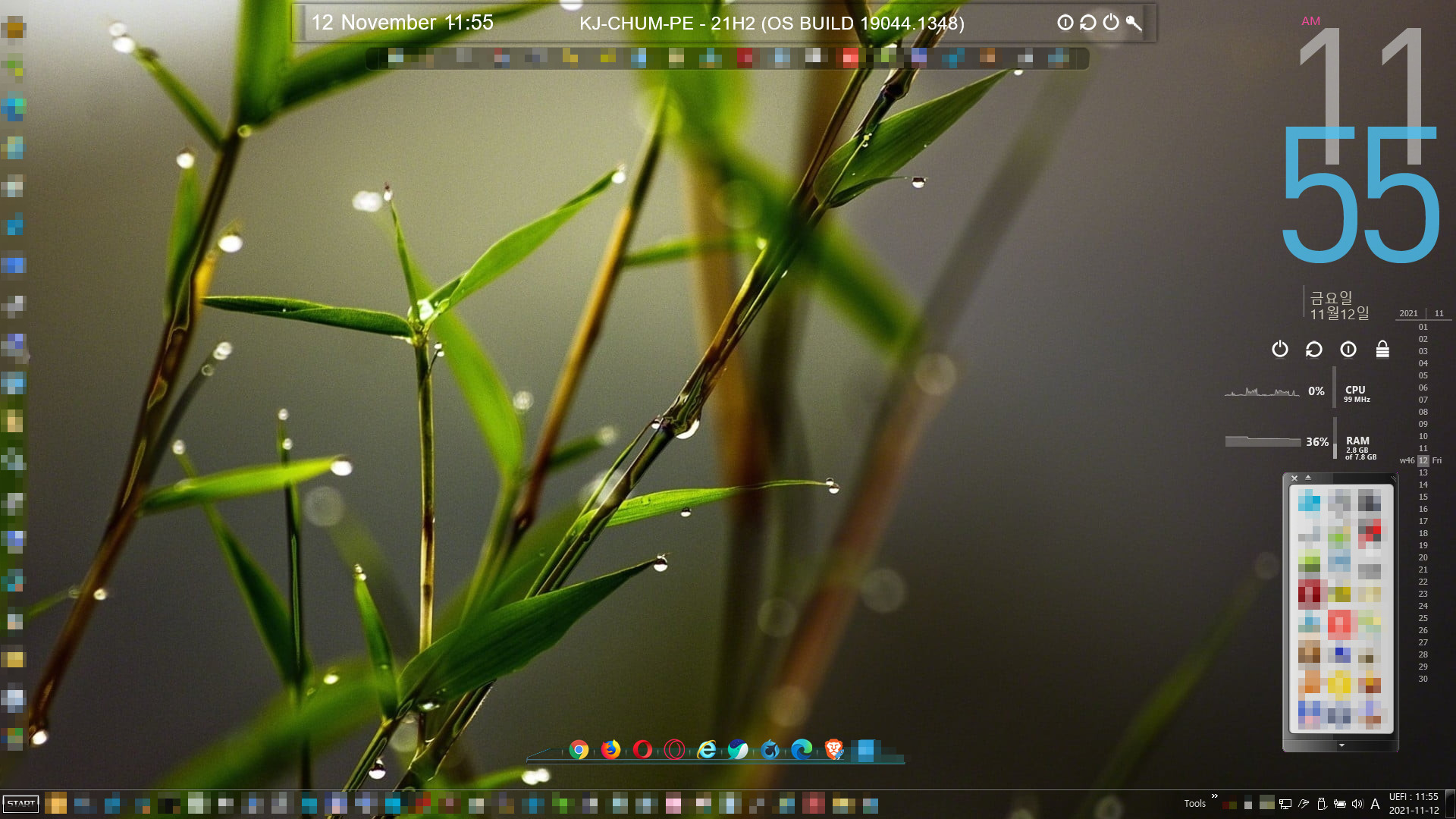Open Firefox from the browser dock
Screen dimensions: 1456x819
pyautogui.click(x=610, y=750)
